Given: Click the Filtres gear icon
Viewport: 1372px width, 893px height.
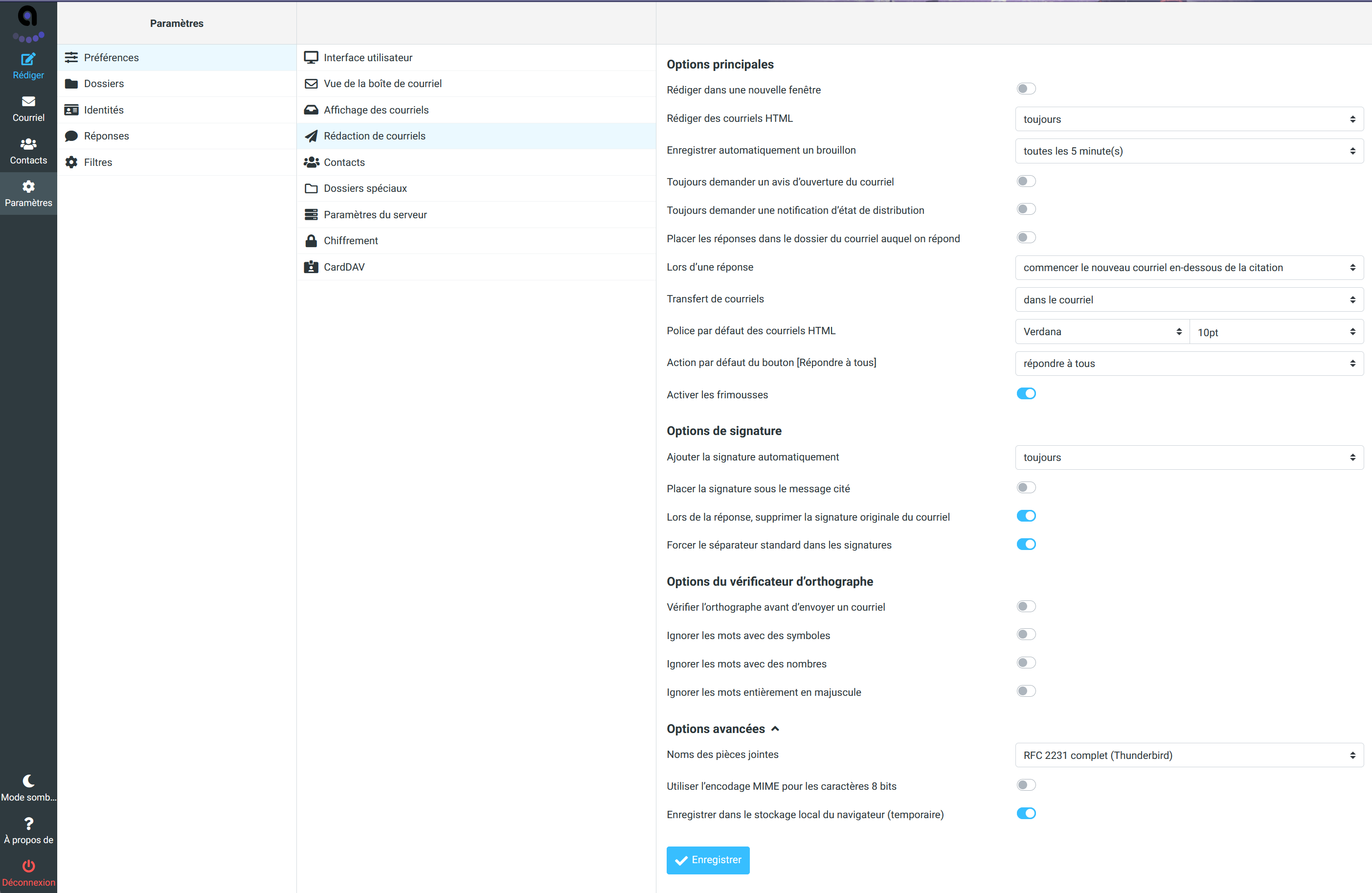Looking at the screenshot, I should (x=71, y=162).
